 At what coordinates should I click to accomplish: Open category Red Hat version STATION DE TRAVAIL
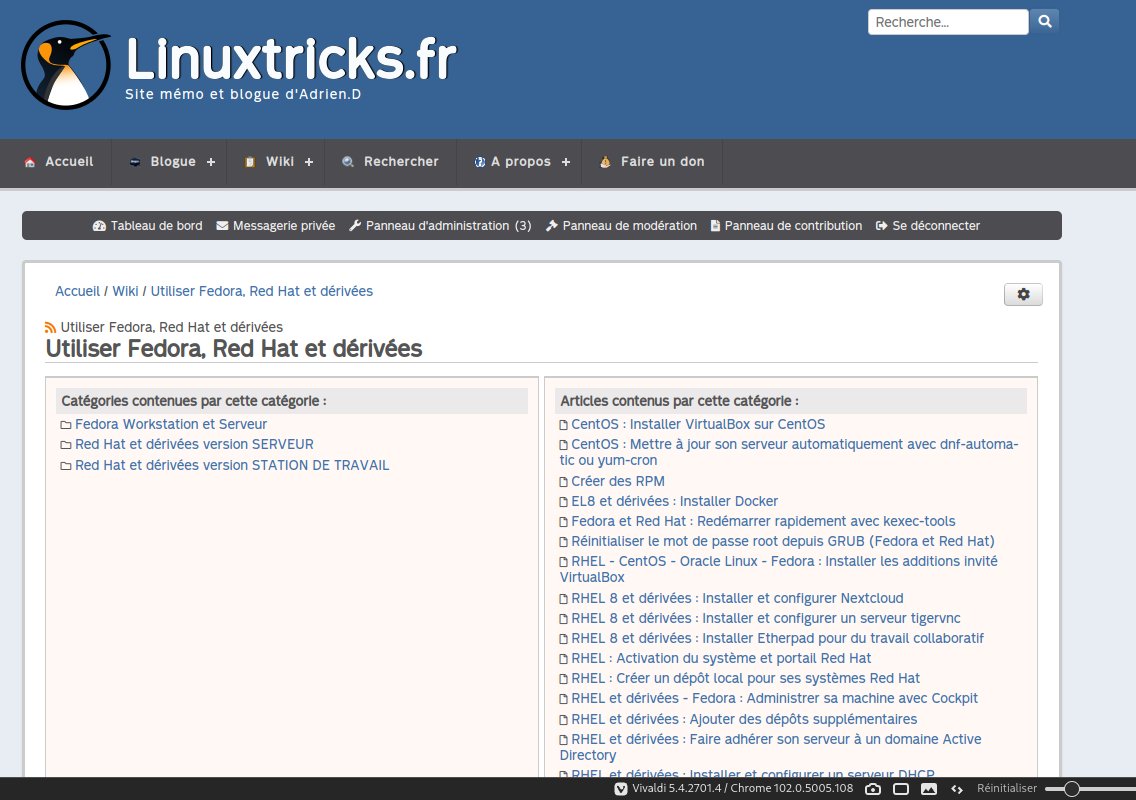point(232,465)
